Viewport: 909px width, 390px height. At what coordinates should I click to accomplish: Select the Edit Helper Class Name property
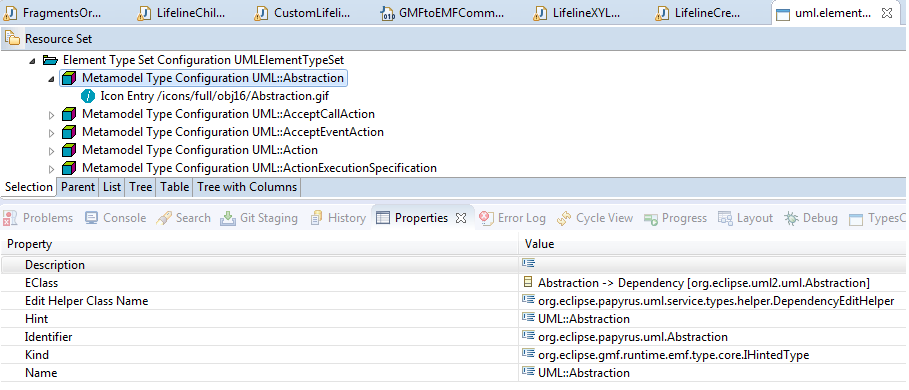click(454, 301)
